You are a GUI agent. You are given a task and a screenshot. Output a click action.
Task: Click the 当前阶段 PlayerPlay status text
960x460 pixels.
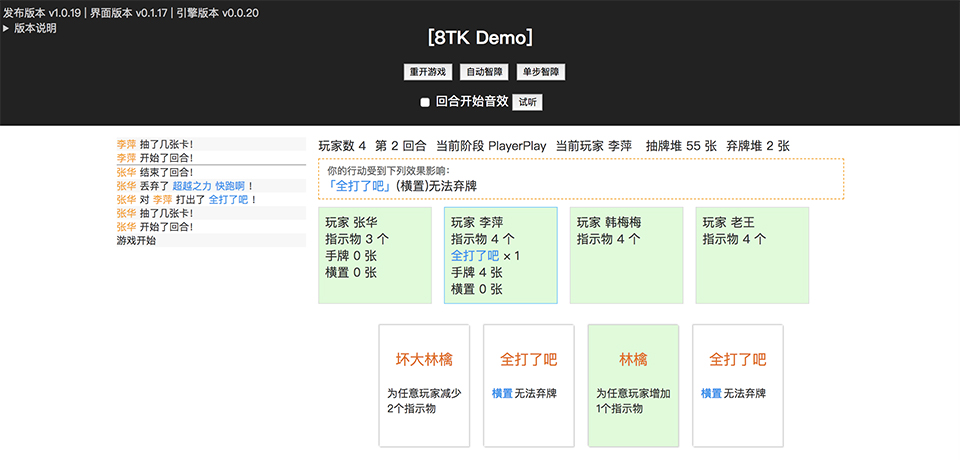[491, 146]
